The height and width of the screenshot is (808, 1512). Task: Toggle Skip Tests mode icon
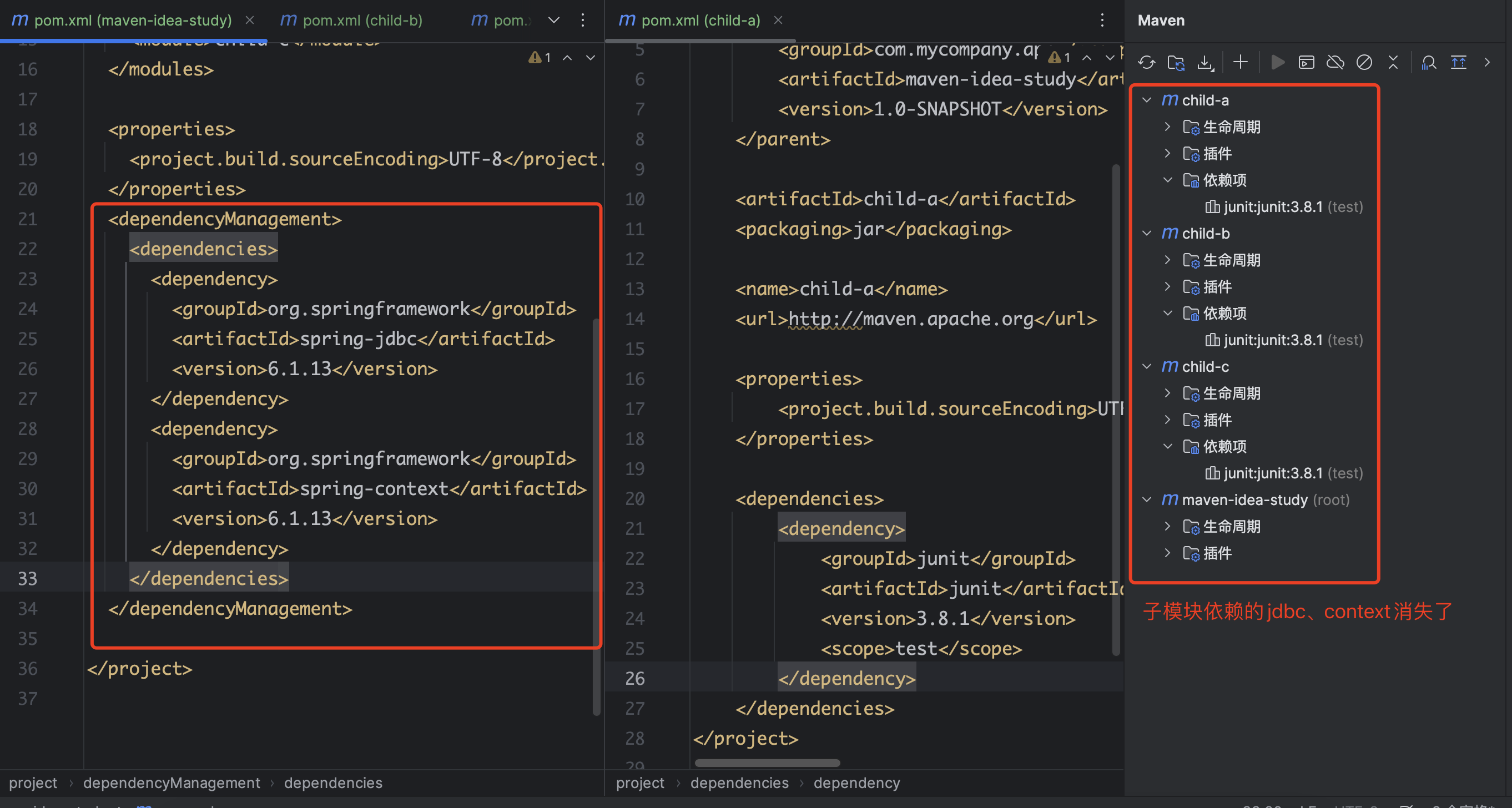pos(1364,62)
